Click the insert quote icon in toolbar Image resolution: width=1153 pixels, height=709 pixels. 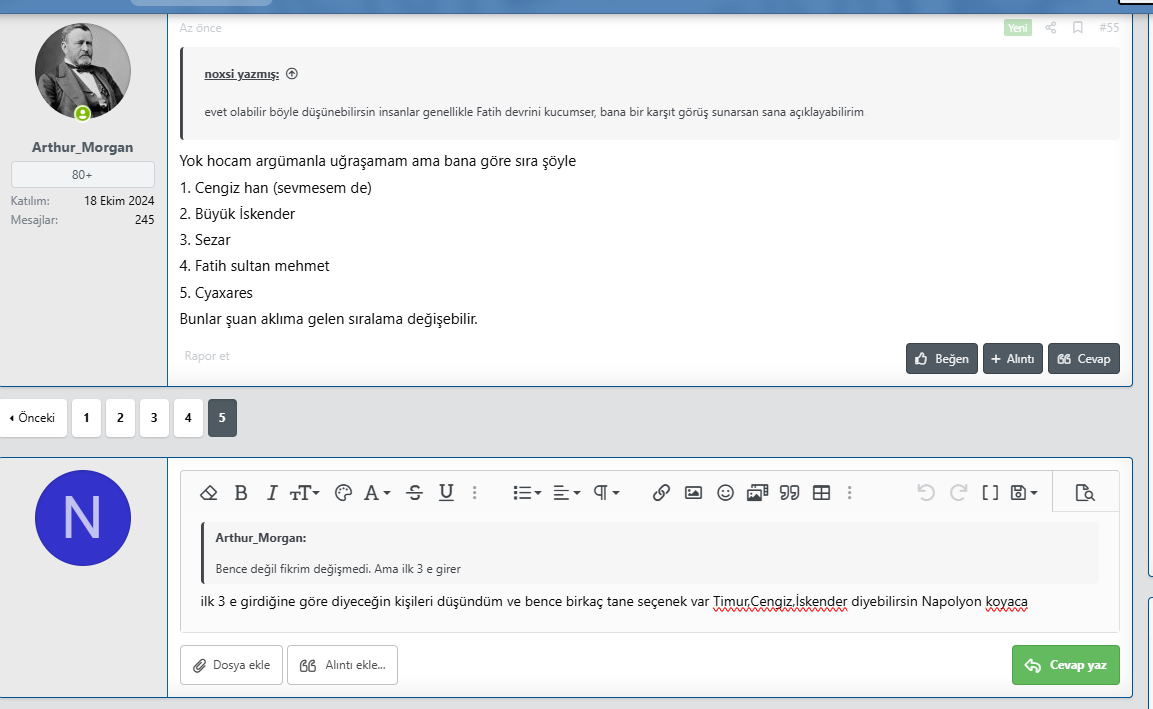pyautogui.click(x=790, y=493)
